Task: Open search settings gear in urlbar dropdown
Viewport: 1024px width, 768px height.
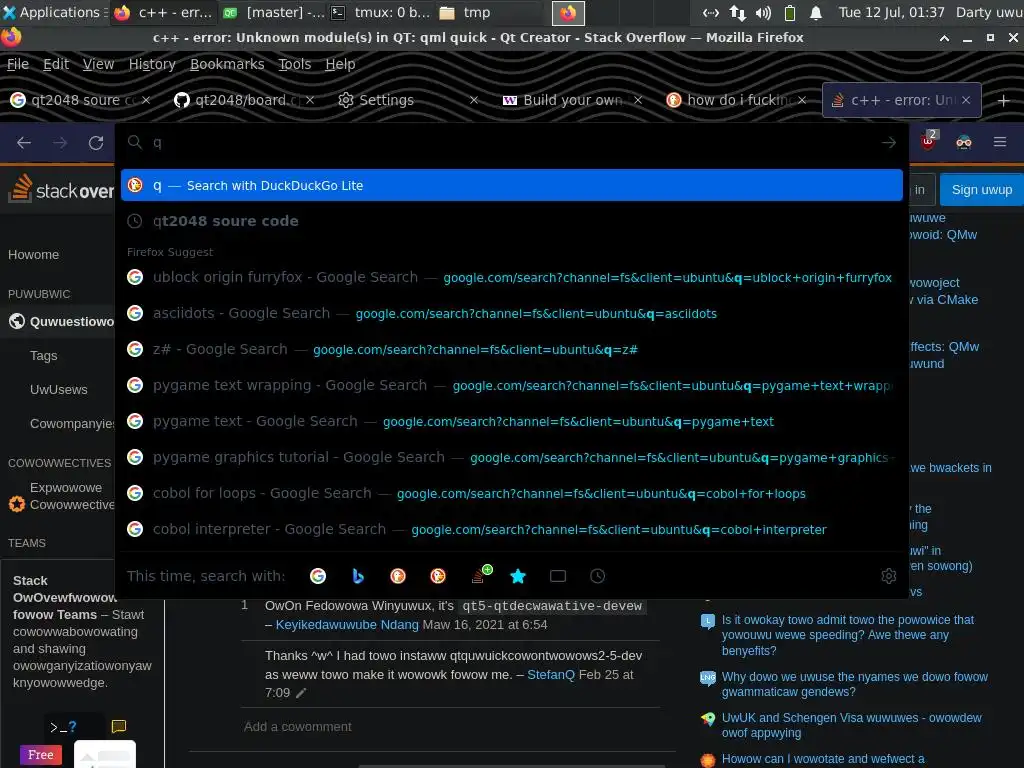Action: (888, 576)
